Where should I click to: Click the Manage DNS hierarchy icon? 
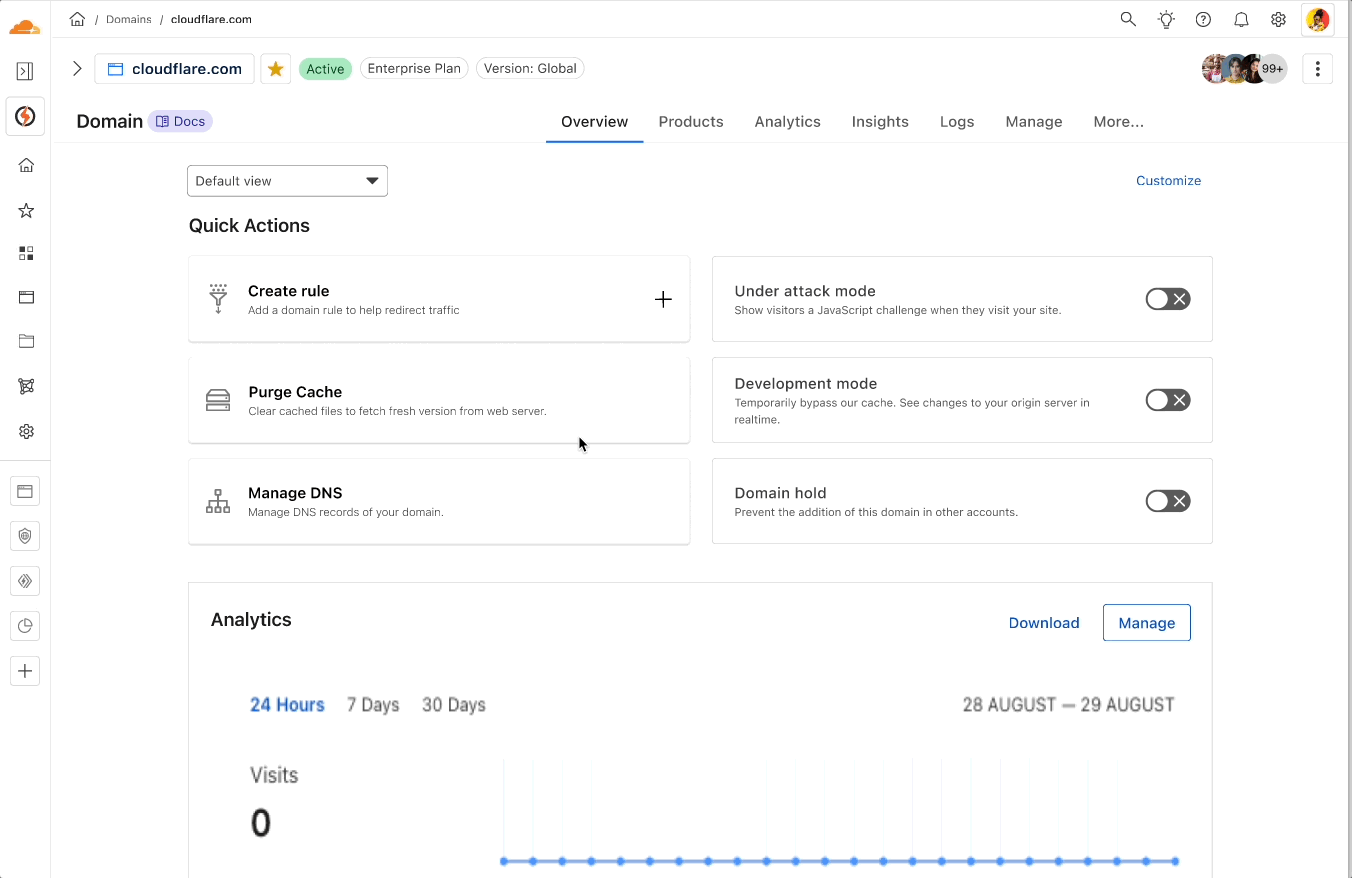218,501
